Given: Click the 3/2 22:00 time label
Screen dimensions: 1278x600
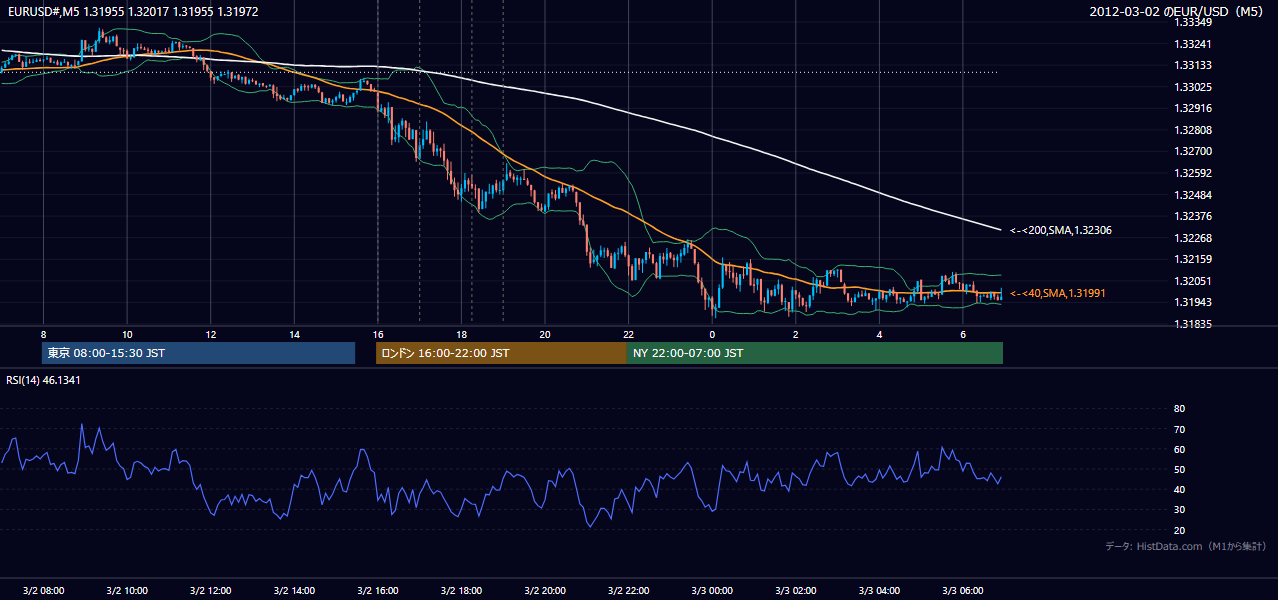Looking at the screenshot, I should (x=628, y=590).
